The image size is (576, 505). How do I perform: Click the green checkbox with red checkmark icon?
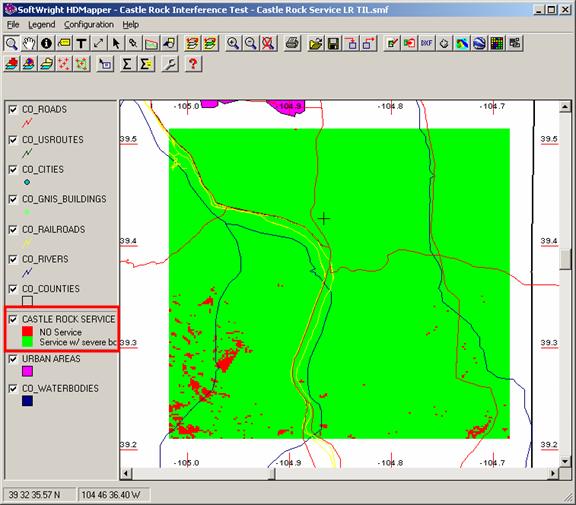[x=392, y=43]
